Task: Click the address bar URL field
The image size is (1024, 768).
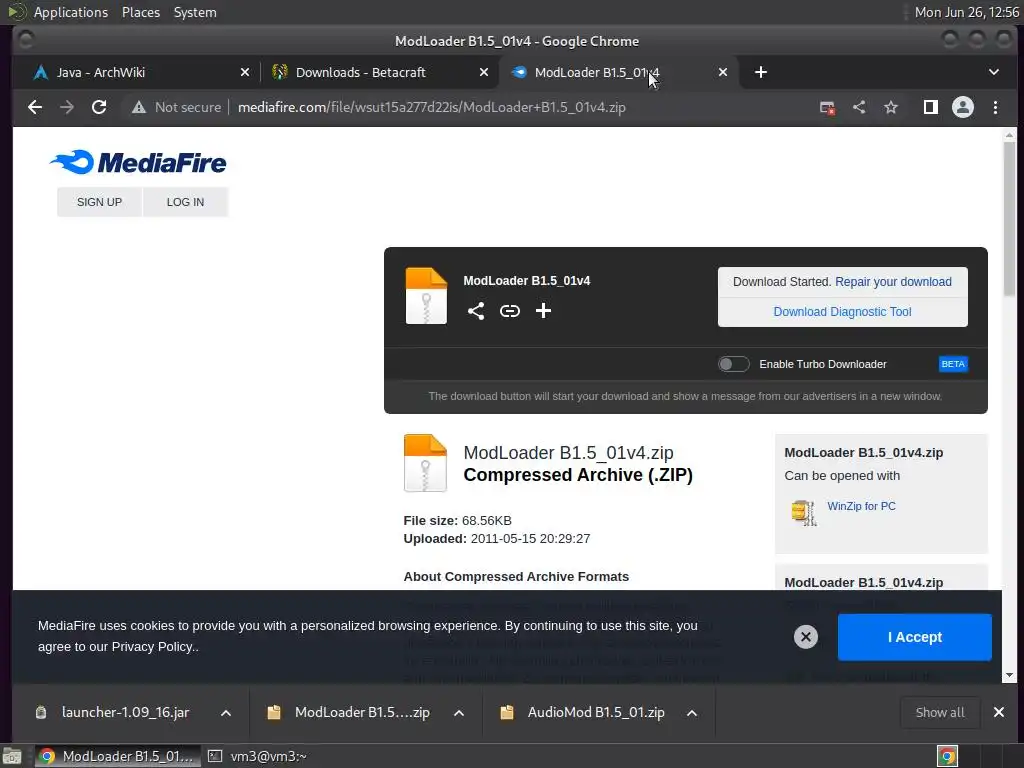Action: click(432, 107)
